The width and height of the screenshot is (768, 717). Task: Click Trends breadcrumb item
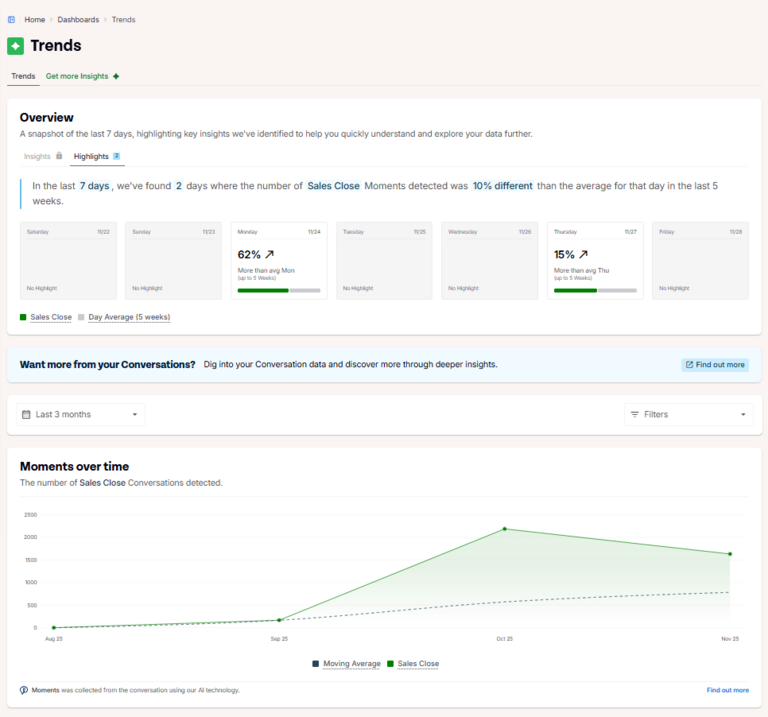pos(123,20)
